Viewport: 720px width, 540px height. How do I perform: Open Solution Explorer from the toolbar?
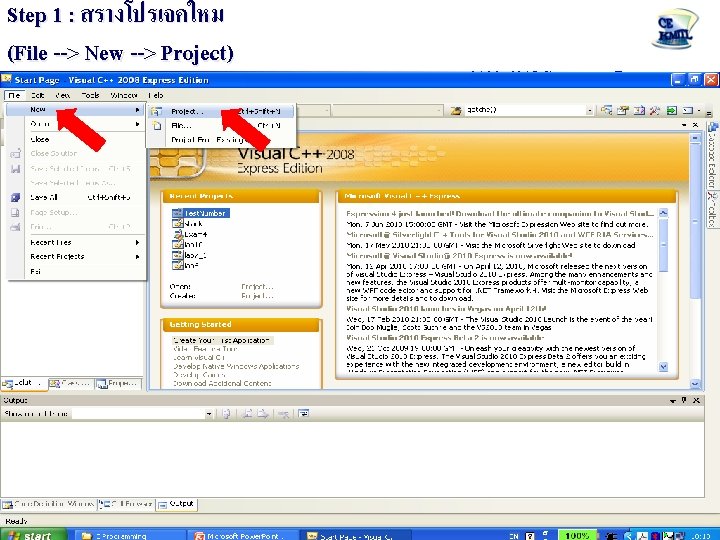click(x=607, y=110)
